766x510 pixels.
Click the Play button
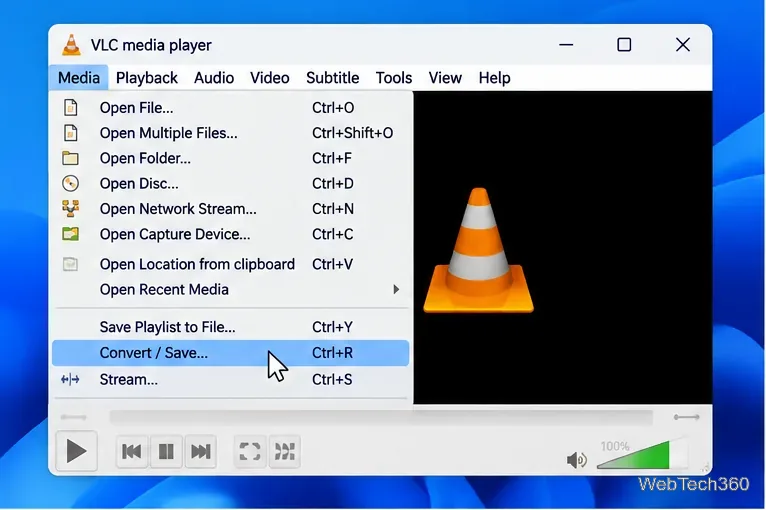point(76,451)
